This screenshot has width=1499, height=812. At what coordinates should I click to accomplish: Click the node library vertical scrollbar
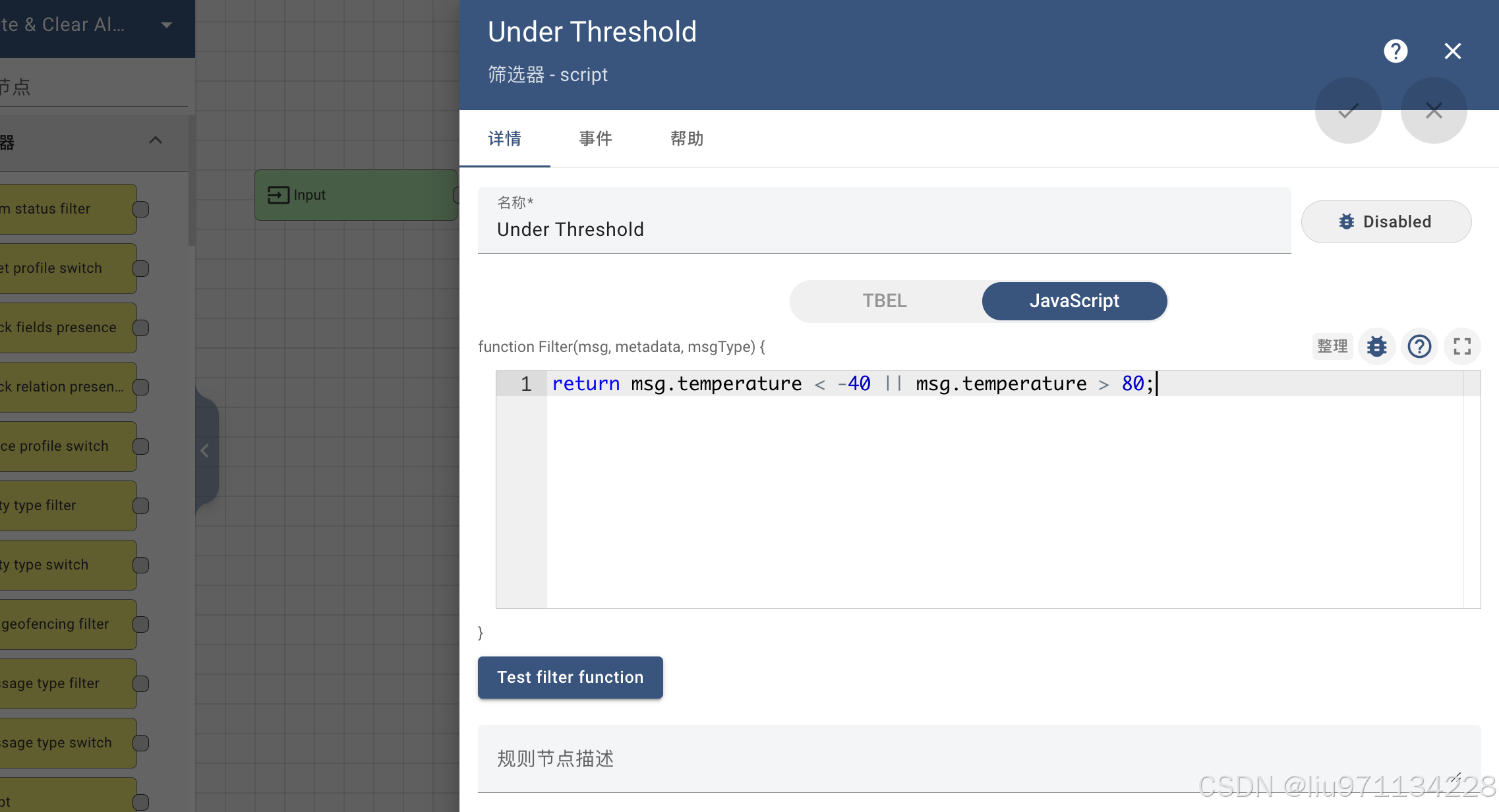191,181
